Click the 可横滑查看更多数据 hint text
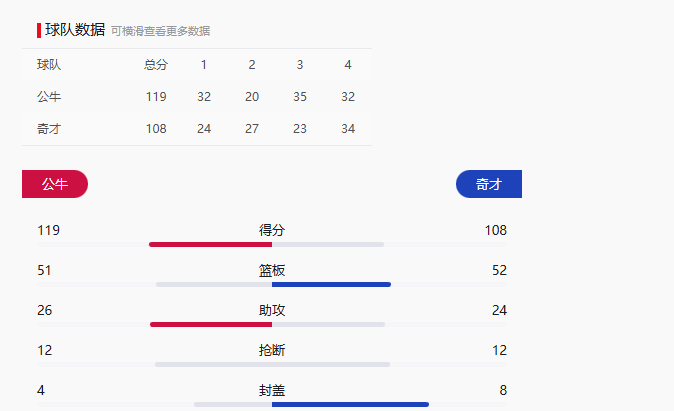The height and width of the screenshot is (411, 674). point(161,31)
